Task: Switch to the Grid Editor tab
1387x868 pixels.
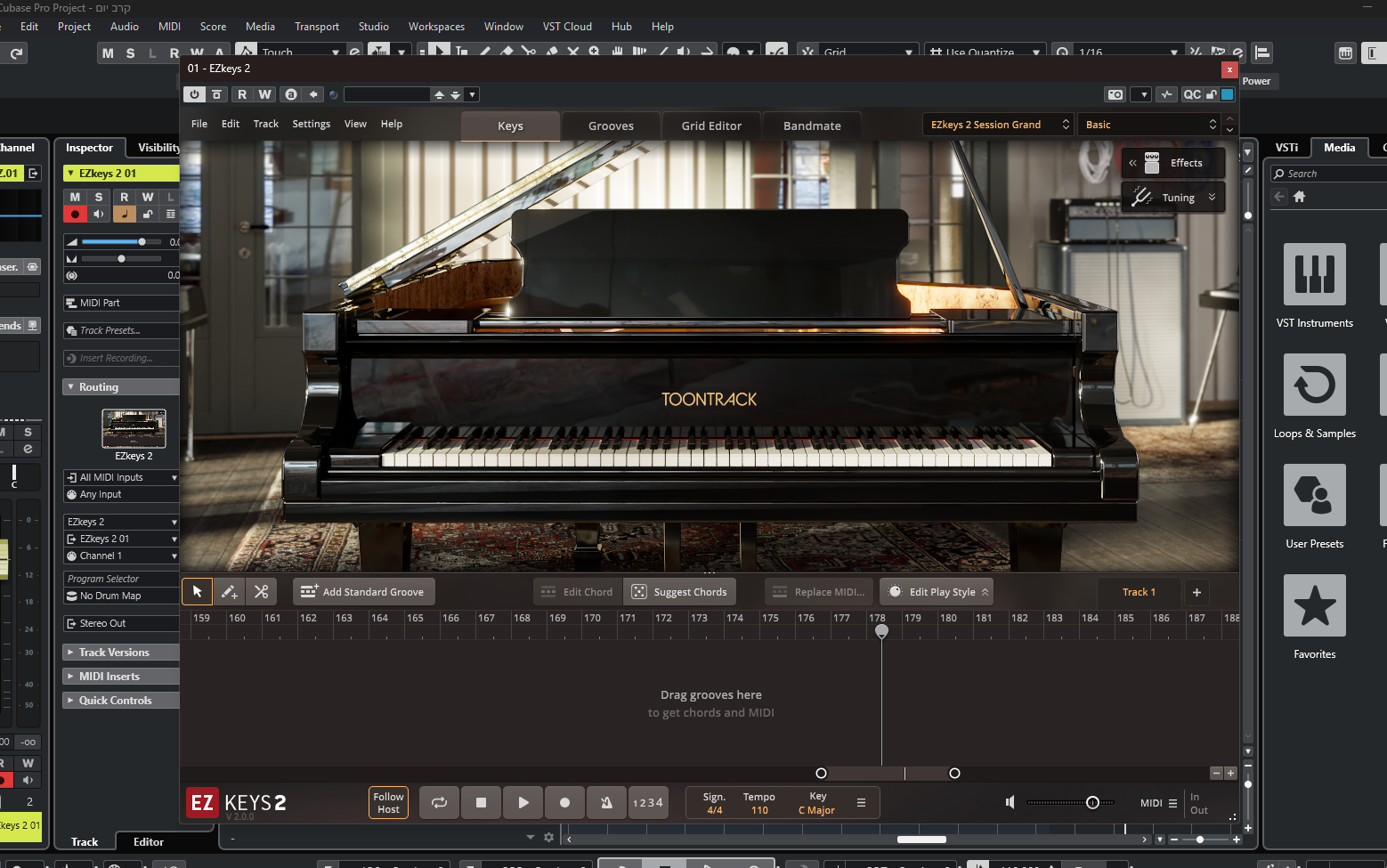Action: tap(711, 126)
